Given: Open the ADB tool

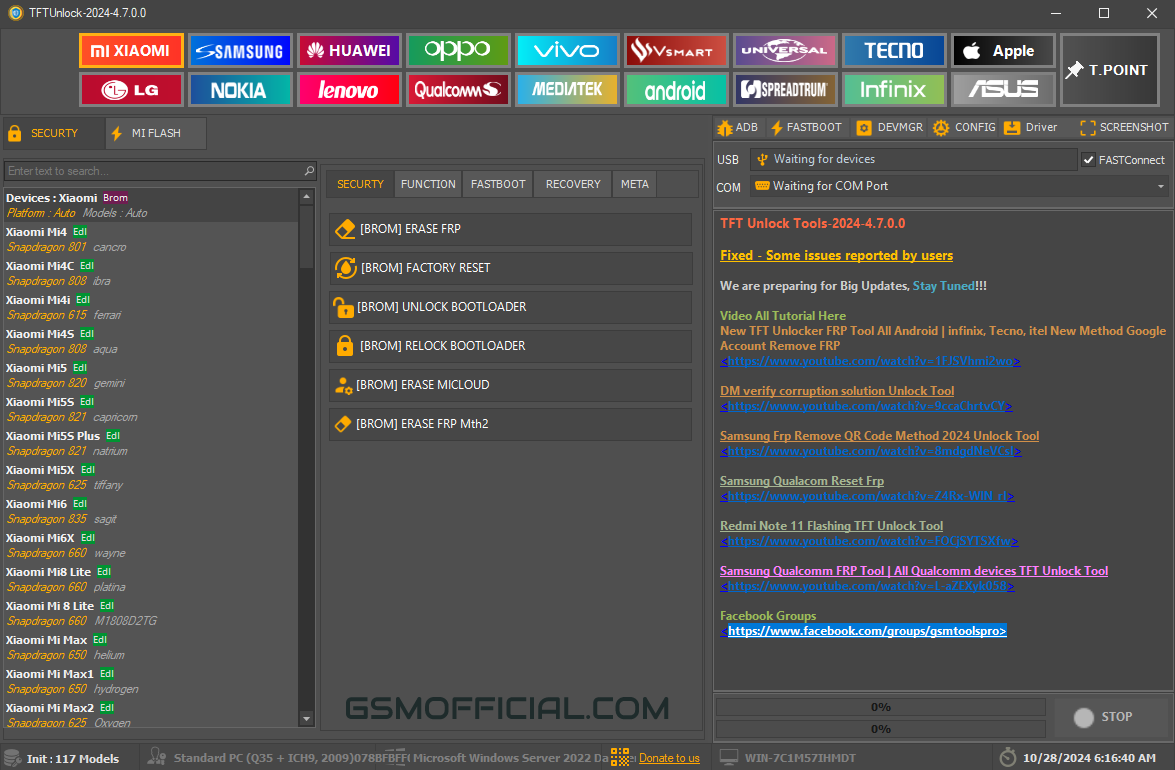Looking at the screenshot, I should [x=737, y=128].
